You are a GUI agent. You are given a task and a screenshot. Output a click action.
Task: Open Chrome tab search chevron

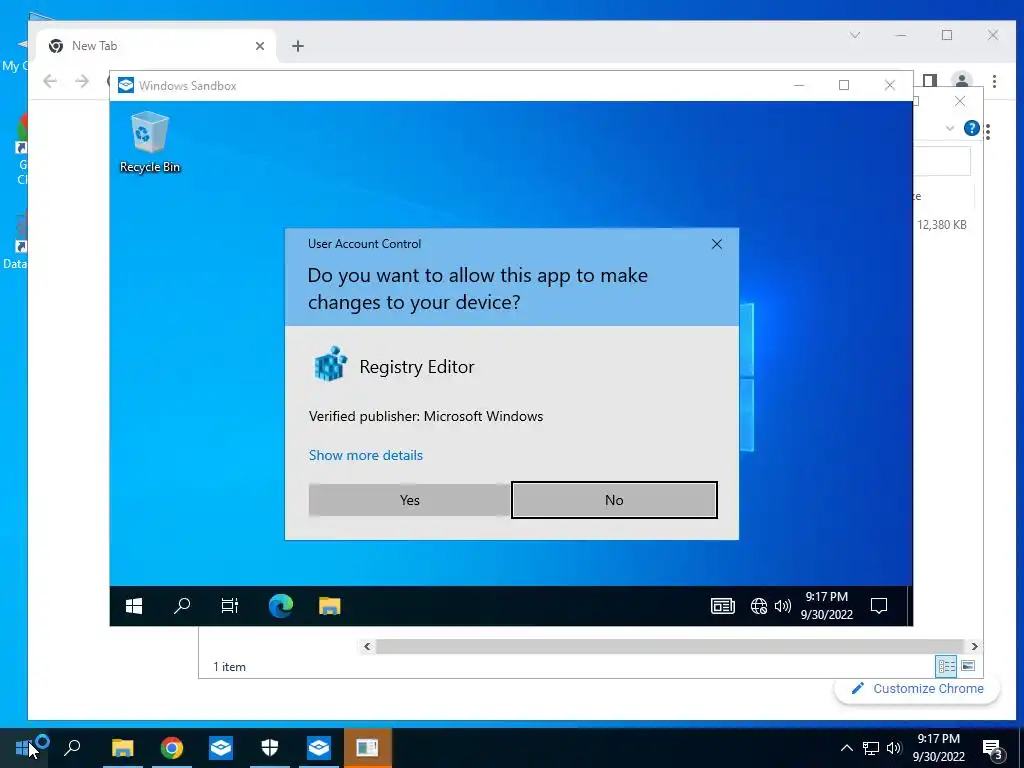[855, 35]
